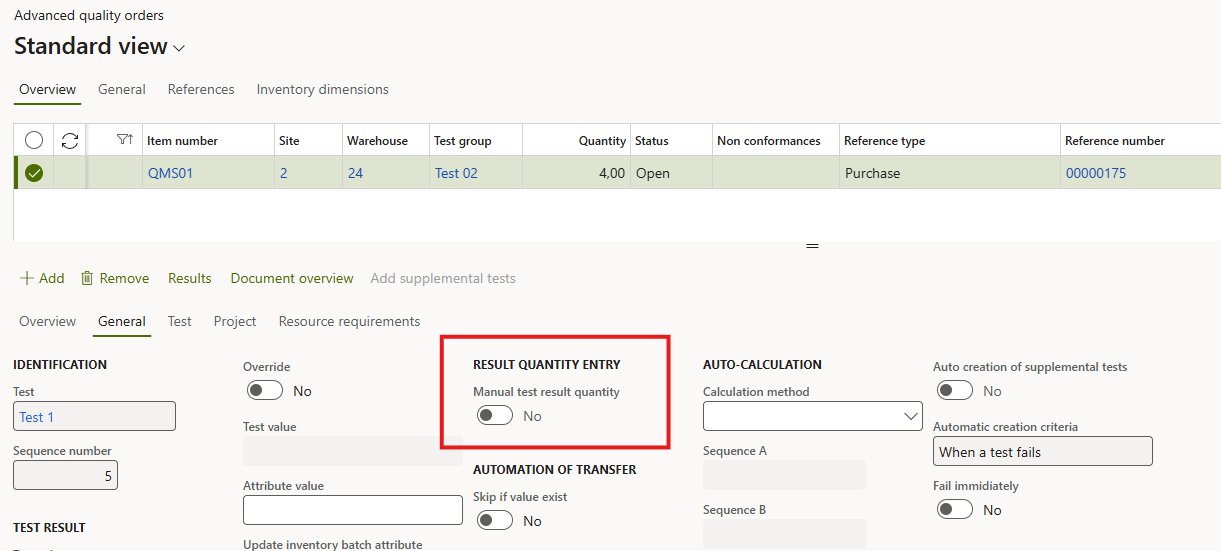Screen dimensions: 1221x551
Task: Open the Inventory dimensions tab
Action: [322, 90]
